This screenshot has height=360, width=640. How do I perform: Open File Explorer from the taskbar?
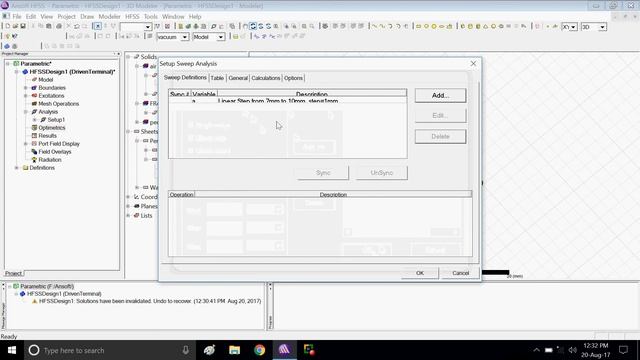pyautogui.click(x=234, y=350)
